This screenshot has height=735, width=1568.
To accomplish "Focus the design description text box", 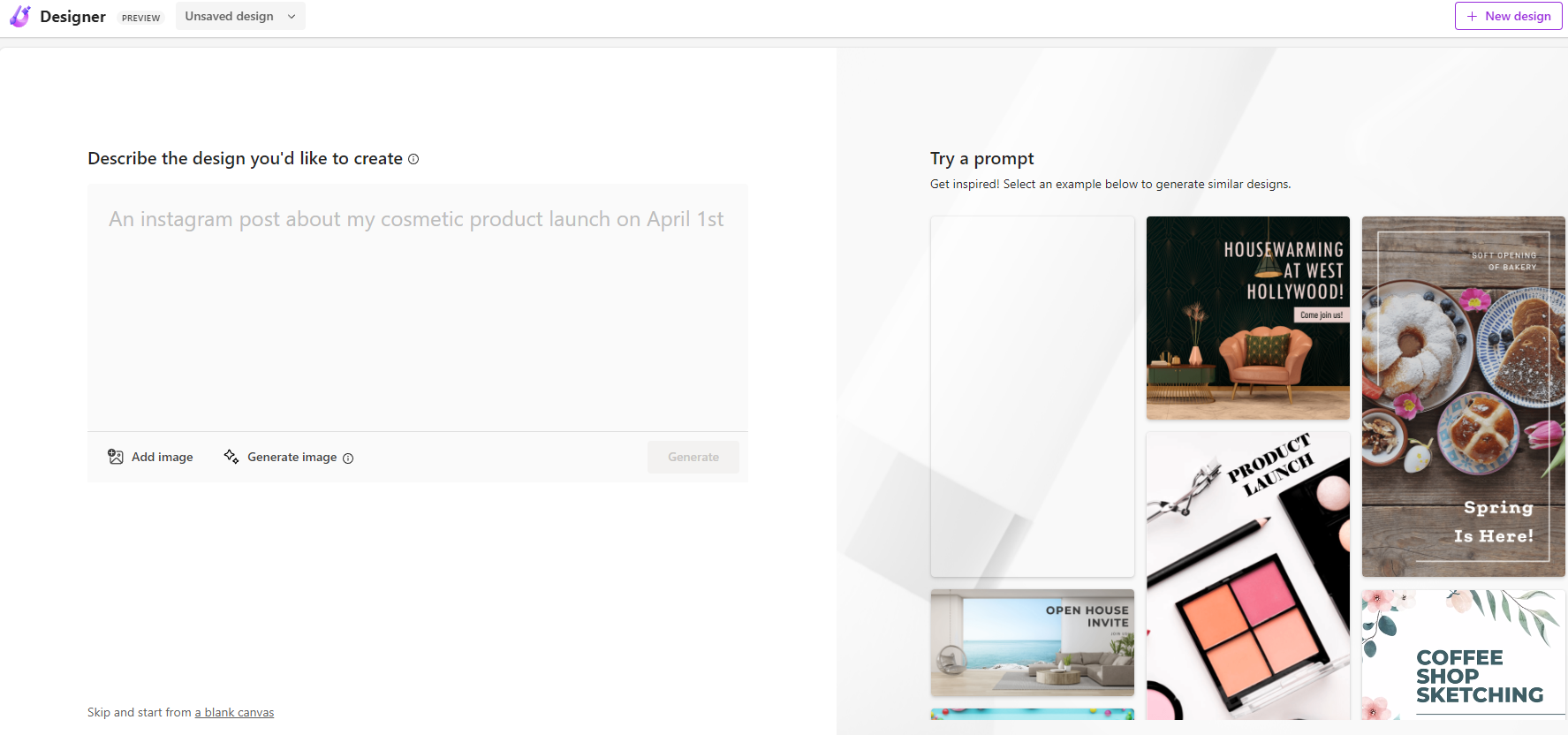I will (x=418, y=307).
